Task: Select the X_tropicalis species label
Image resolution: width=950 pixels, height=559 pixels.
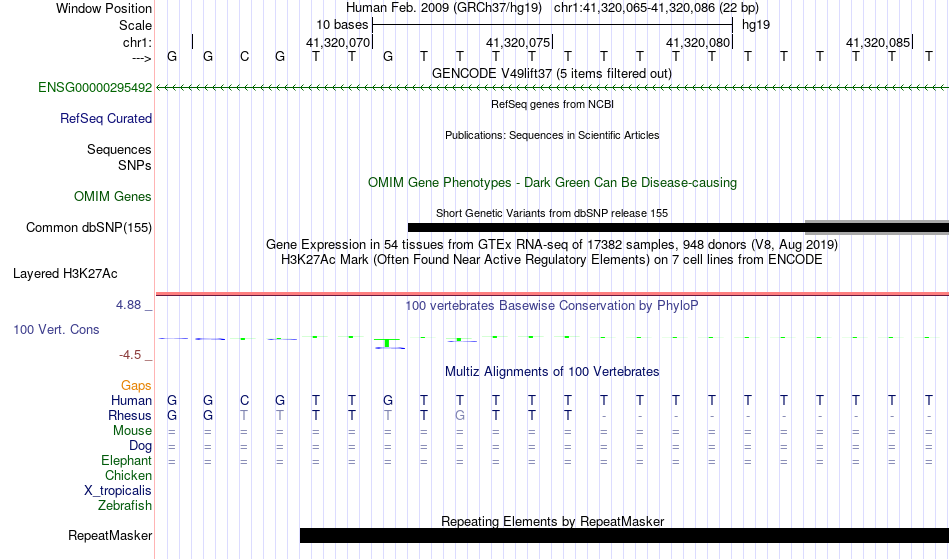Action: coord(118,491)
